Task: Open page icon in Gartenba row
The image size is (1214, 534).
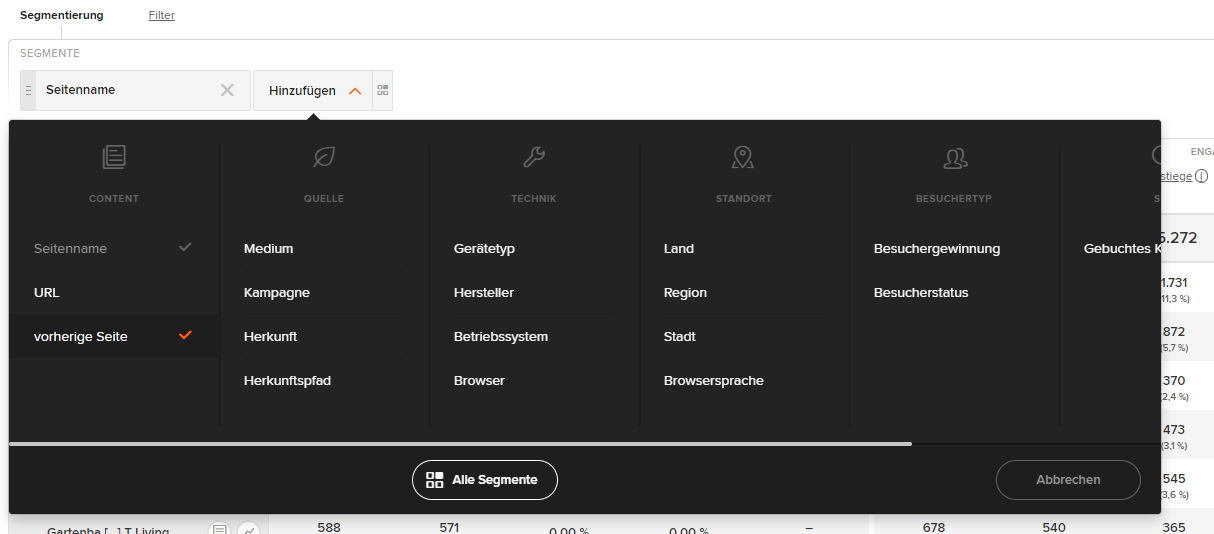Action: coord(219,530)
